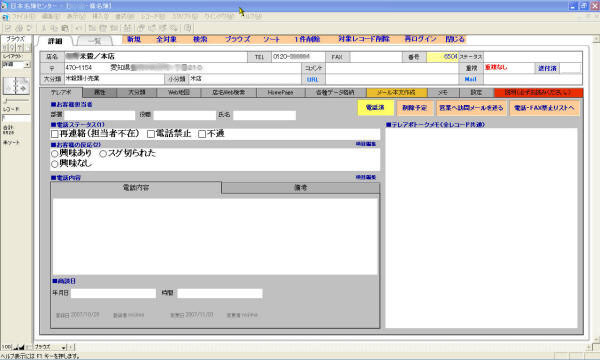Viewport: 600px width, 360px height.
Task: Switch to the 詳細 tab
Action: pos(55,41)
